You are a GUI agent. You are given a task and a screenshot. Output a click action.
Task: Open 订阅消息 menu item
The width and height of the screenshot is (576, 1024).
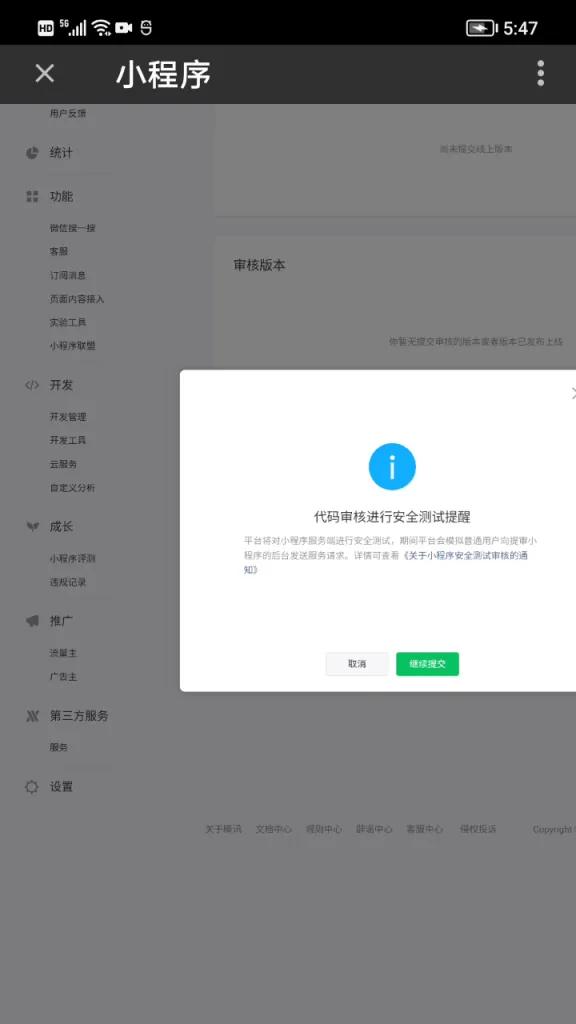[68, 276]
